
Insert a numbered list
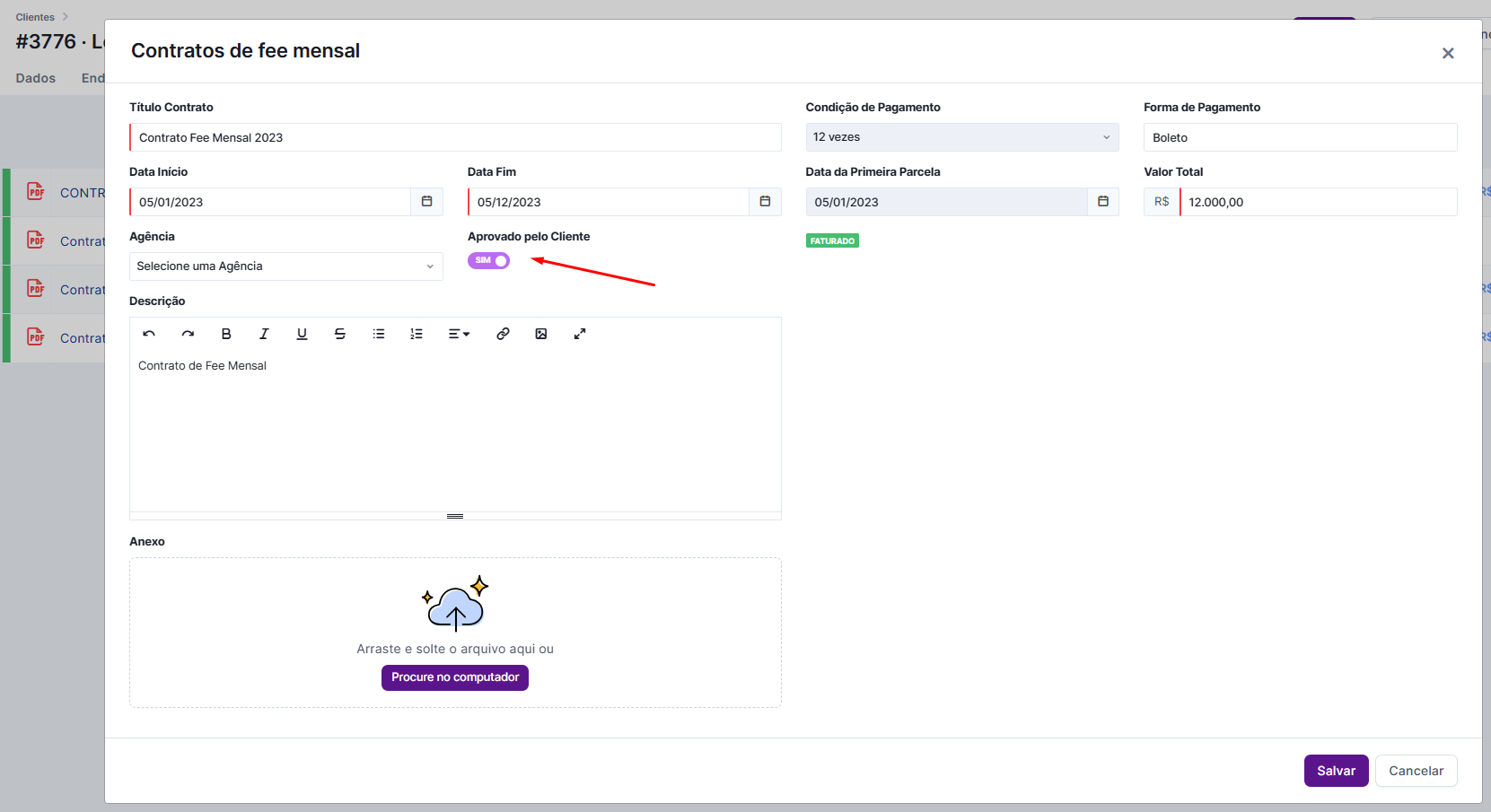(417, 334)
